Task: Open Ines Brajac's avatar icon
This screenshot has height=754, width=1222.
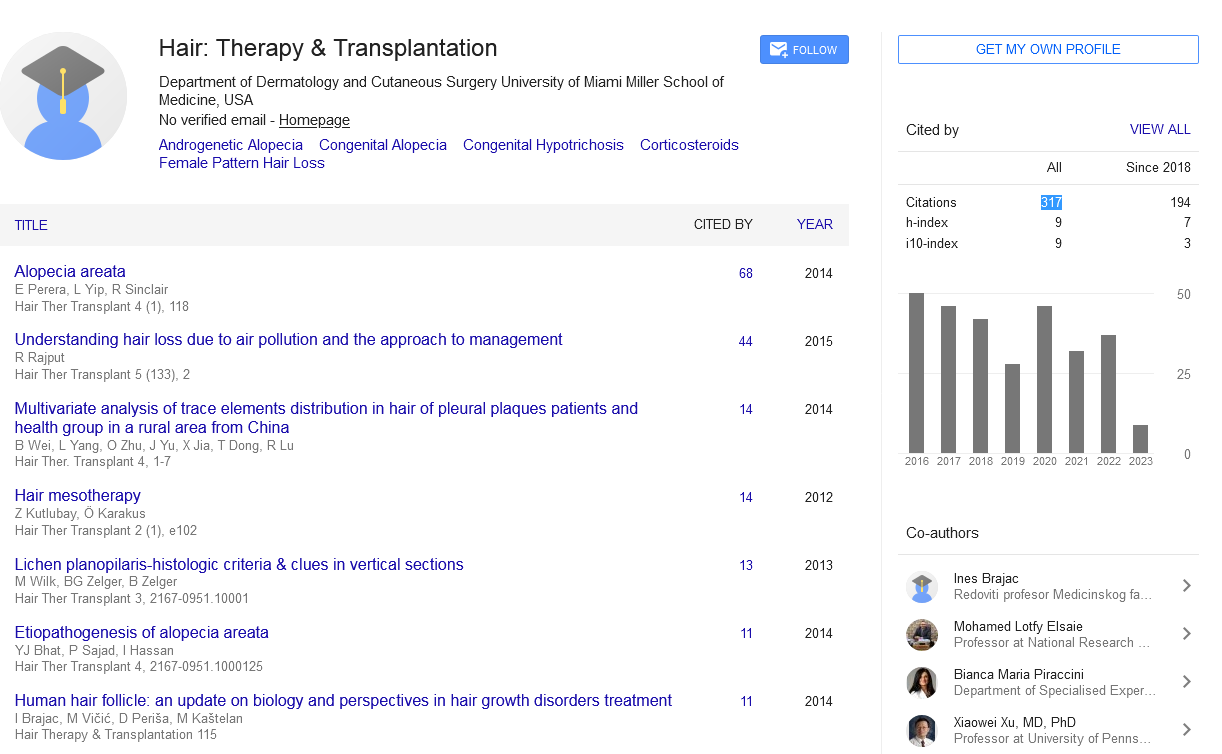Action: (x=921, y=587)
